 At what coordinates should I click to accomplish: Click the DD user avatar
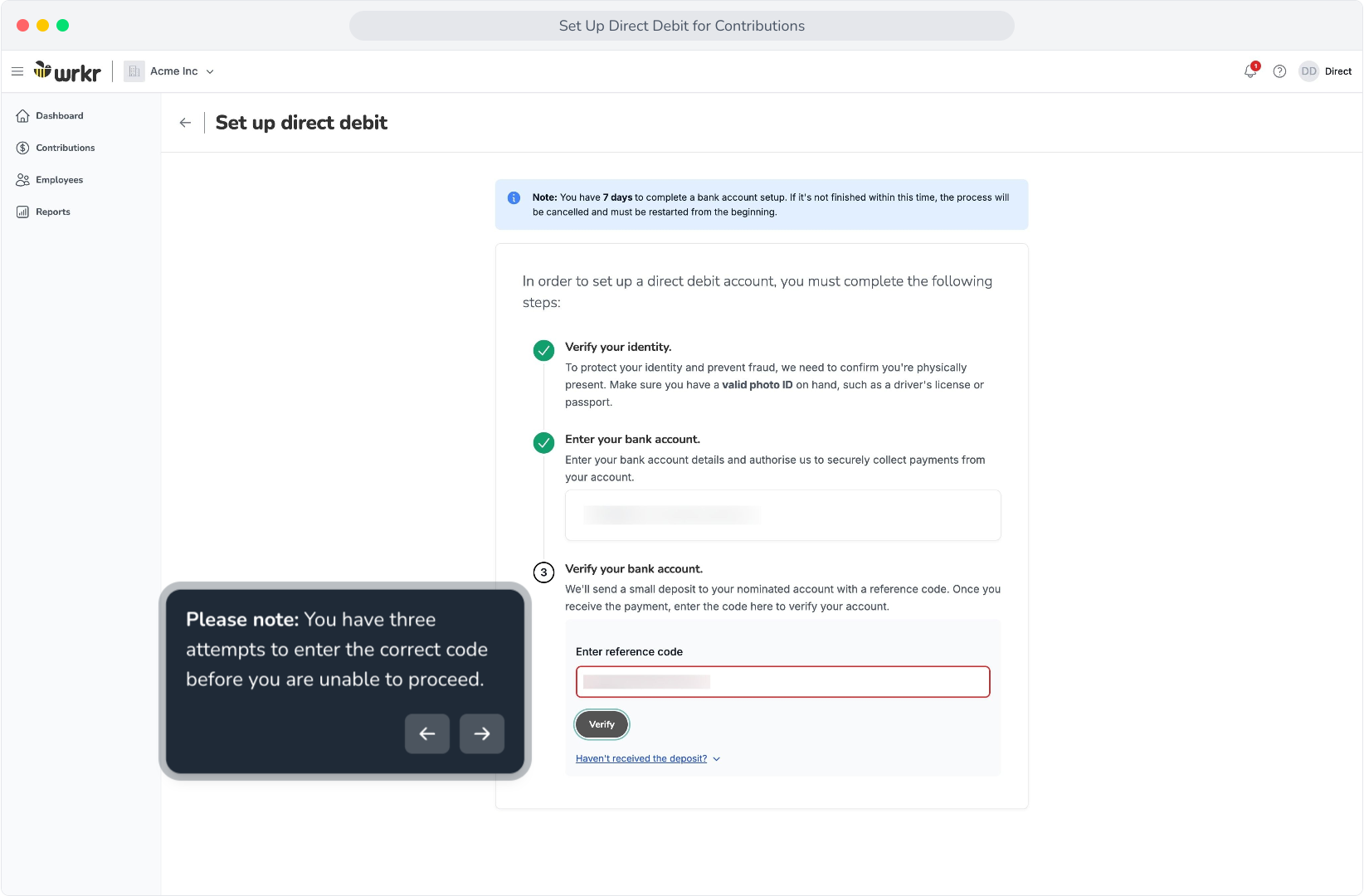pyautogui.click(x=1308, y=71)
